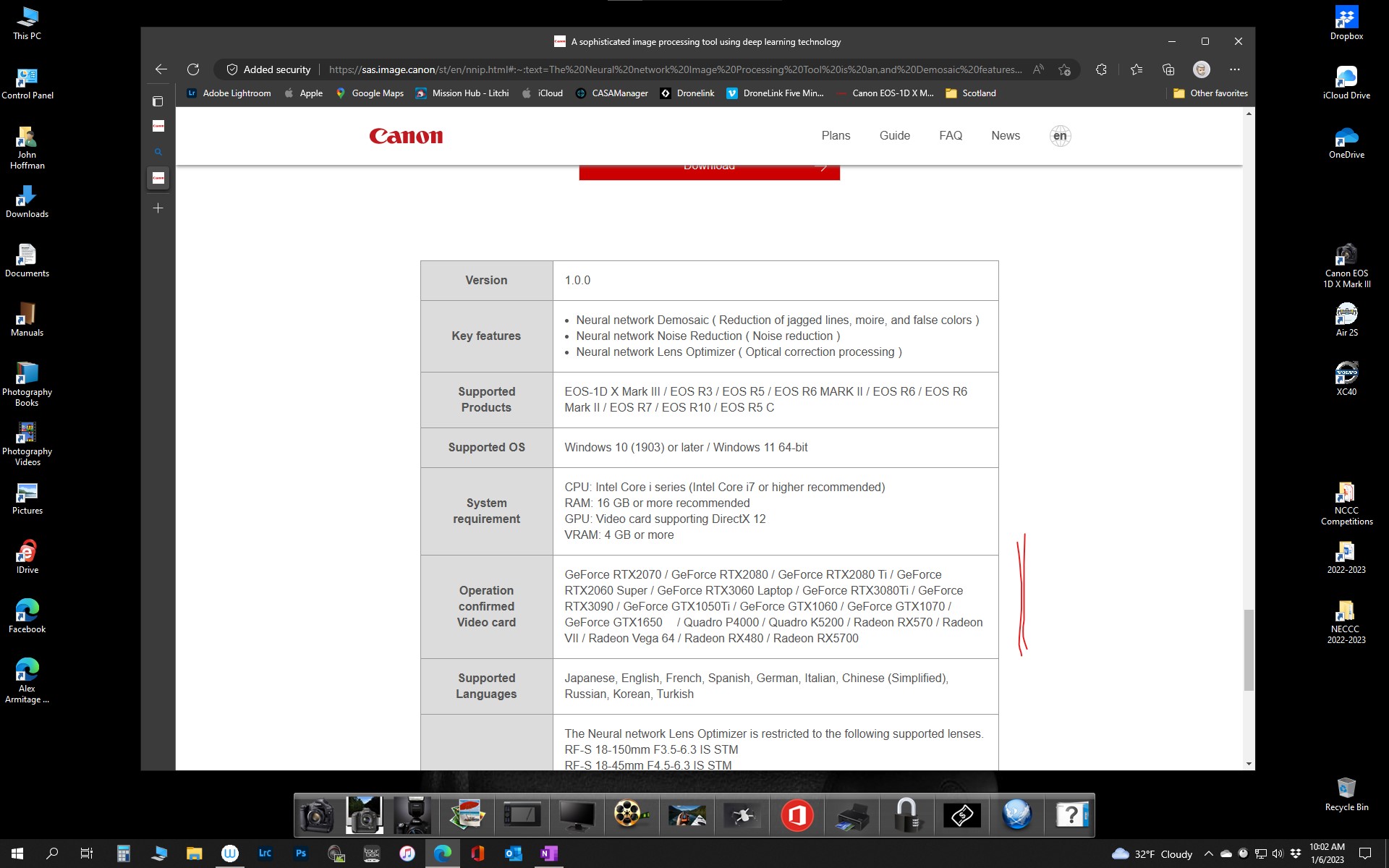Screen dimensions: 1389x868
Task: Expand the Other favorites folder
Action: [1210, 93]
